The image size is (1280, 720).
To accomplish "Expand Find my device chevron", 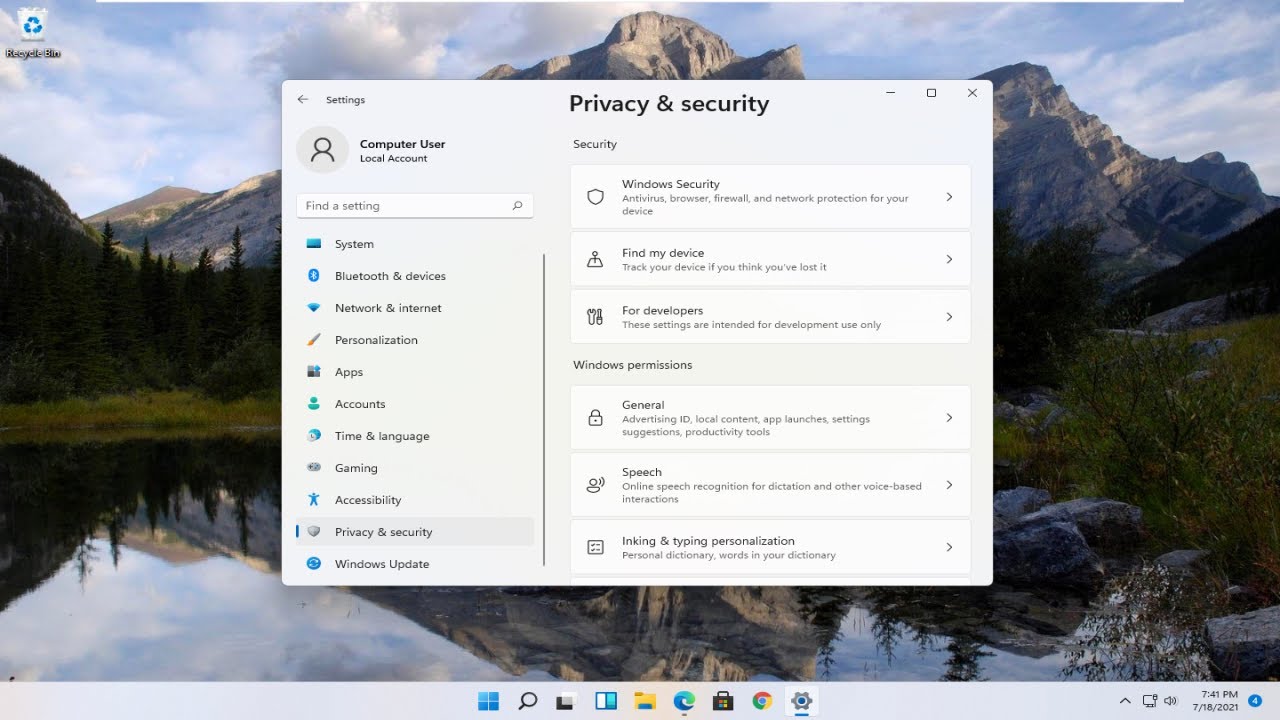I will (949, 259).
